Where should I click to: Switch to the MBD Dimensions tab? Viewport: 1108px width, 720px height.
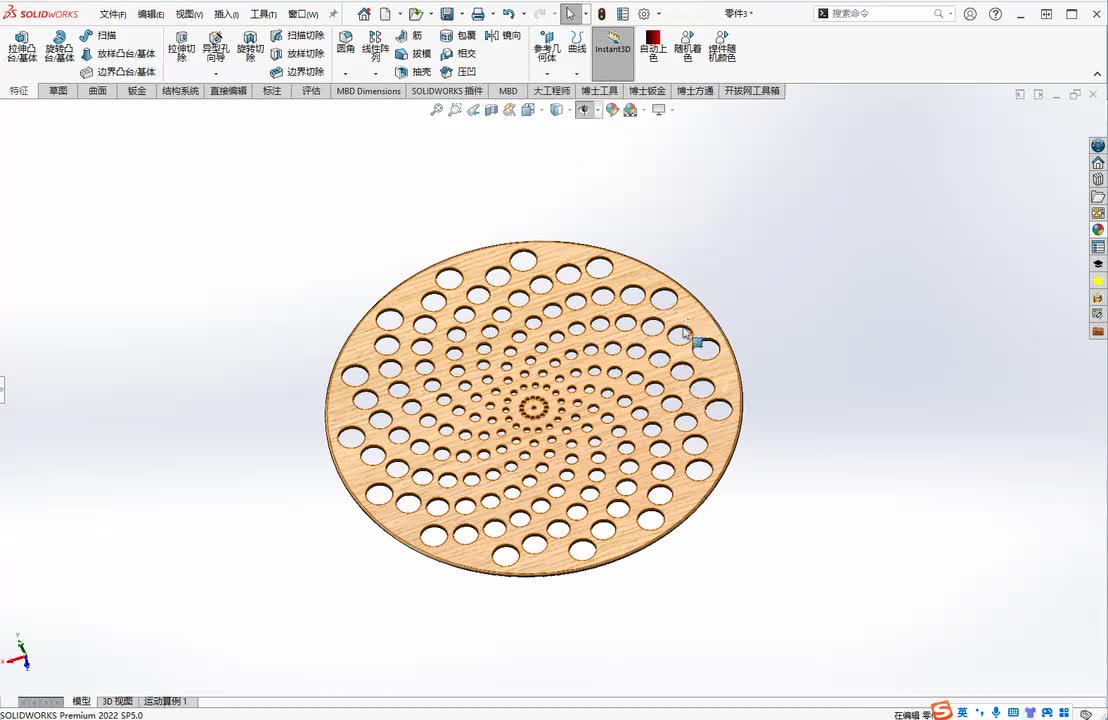[x=368, y=91]
